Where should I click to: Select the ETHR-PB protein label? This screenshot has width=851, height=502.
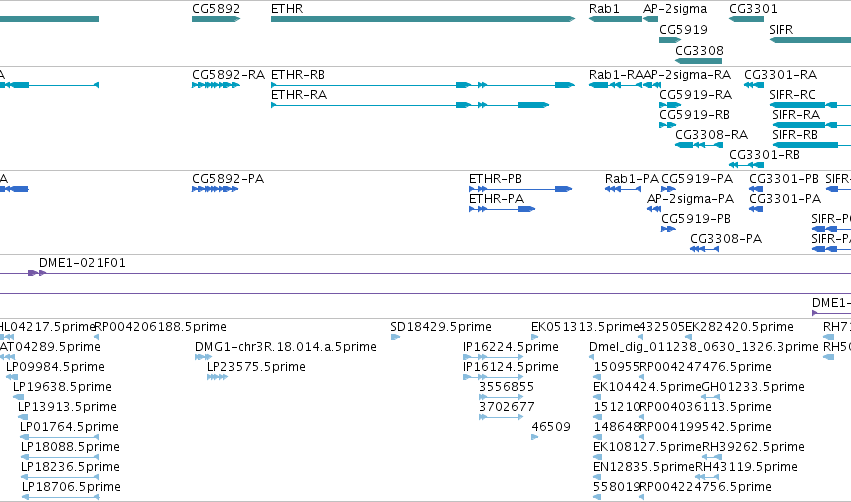coord(496,179)
